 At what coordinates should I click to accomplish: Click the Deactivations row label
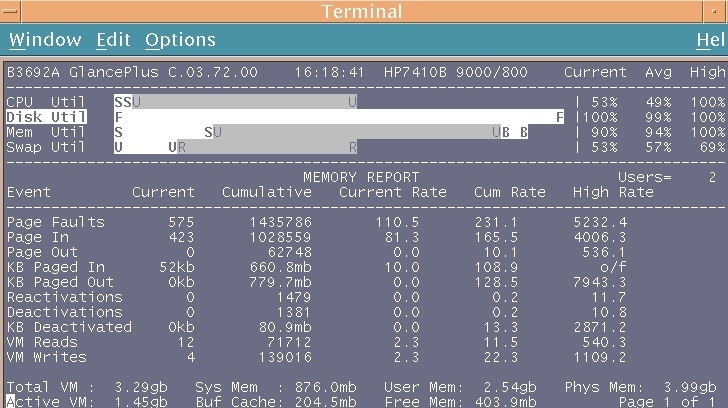point(65,312)
